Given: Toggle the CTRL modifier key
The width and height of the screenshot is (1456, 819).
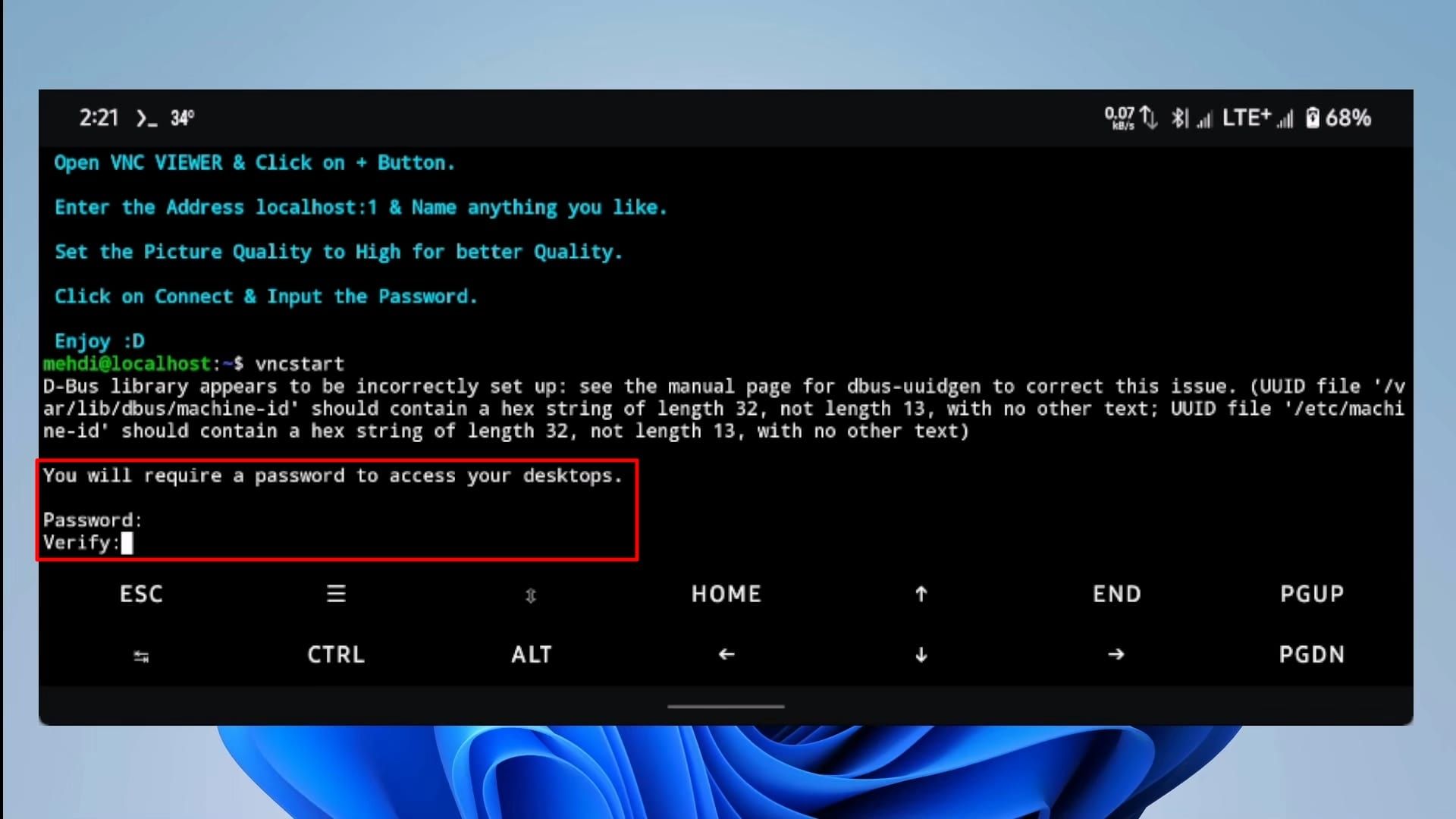Looking at the screenshot, I should (336, 654).
